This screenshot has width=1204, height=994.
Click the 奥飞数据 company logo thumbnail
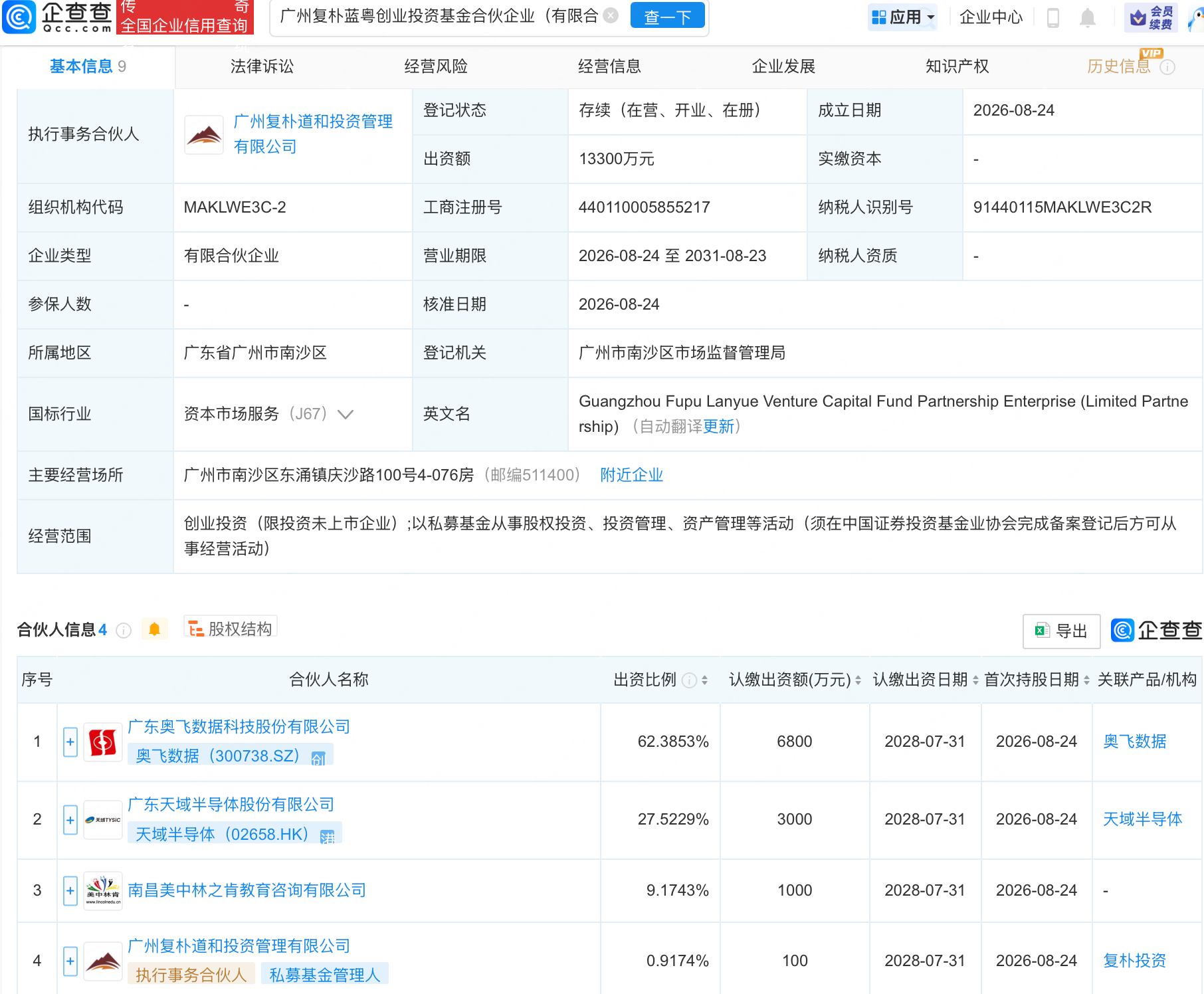click(103, 742)
